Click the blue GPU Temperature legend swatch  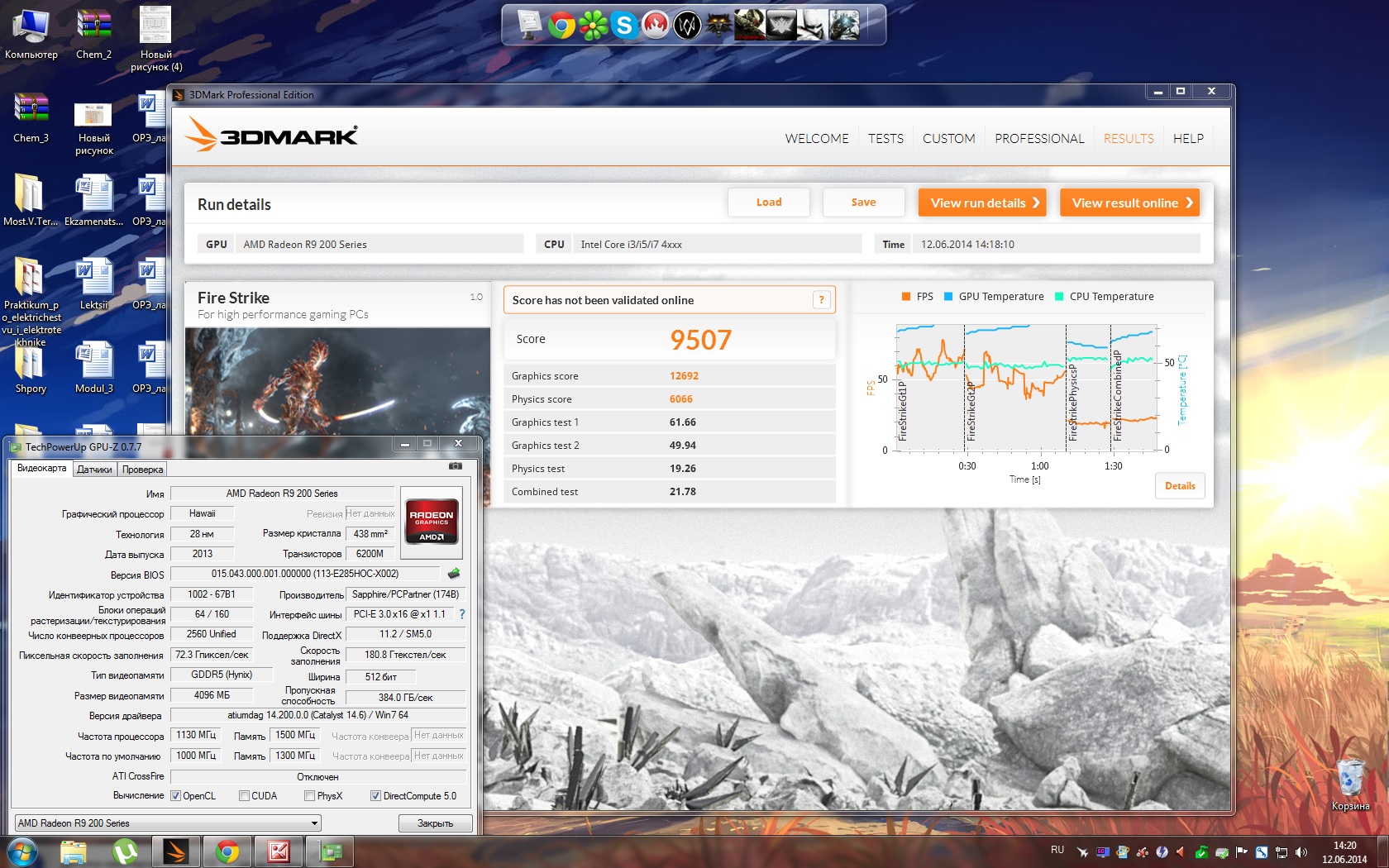click(948, 297)
